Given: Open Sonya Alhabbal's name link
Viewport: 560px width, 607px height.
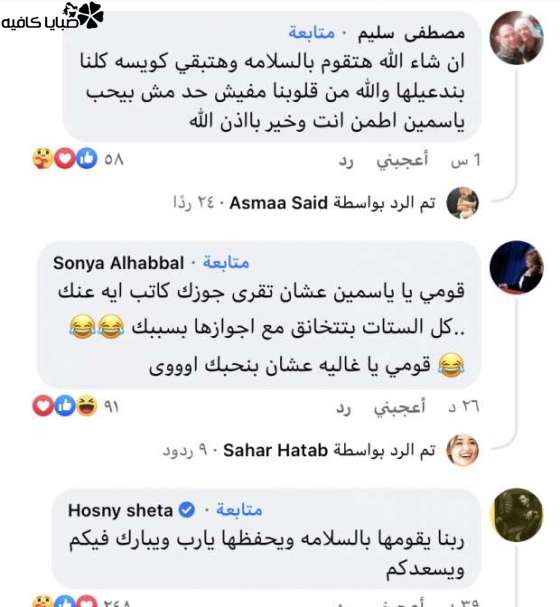Looking at the screenshot, I should [118, 263].
